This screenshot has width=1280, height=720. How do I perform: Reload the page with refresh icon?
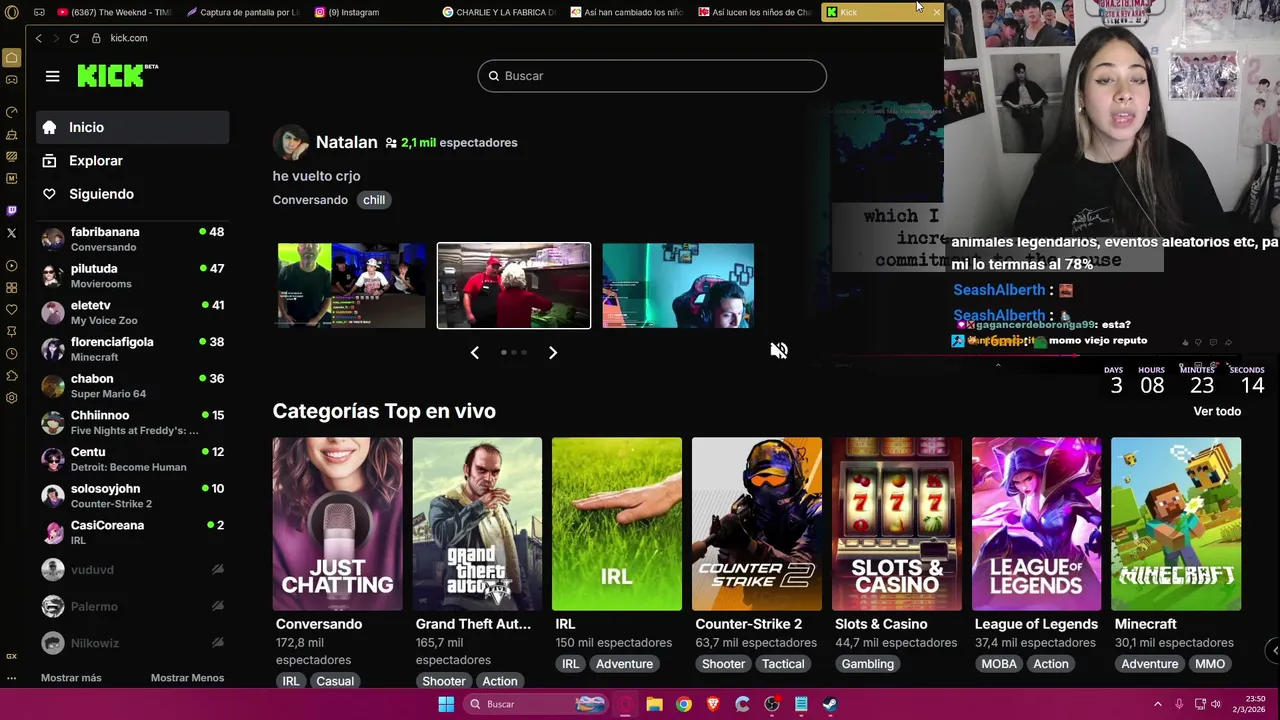point(74,38)
